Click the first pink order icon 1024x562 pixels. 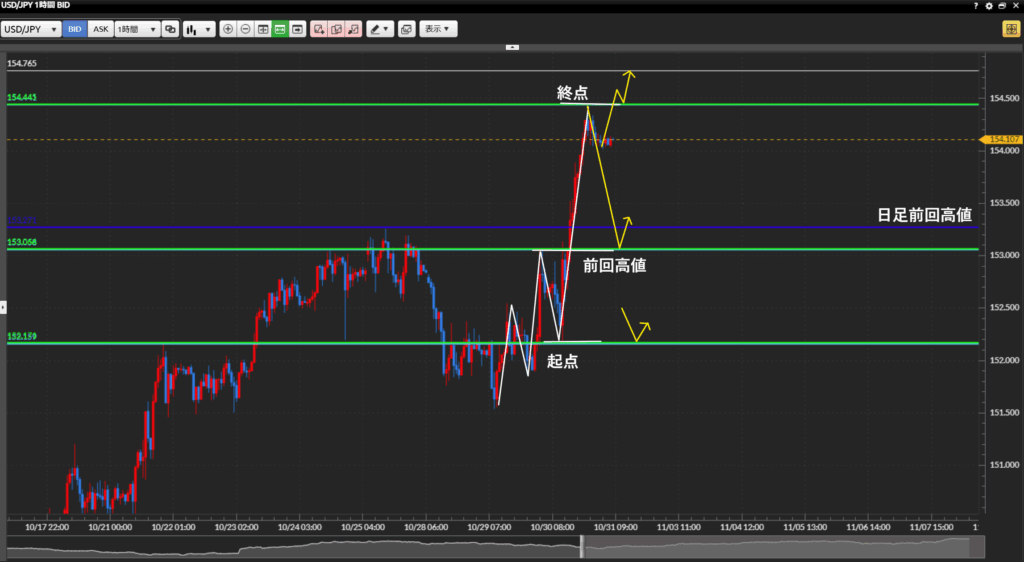(x=318, y=29)
